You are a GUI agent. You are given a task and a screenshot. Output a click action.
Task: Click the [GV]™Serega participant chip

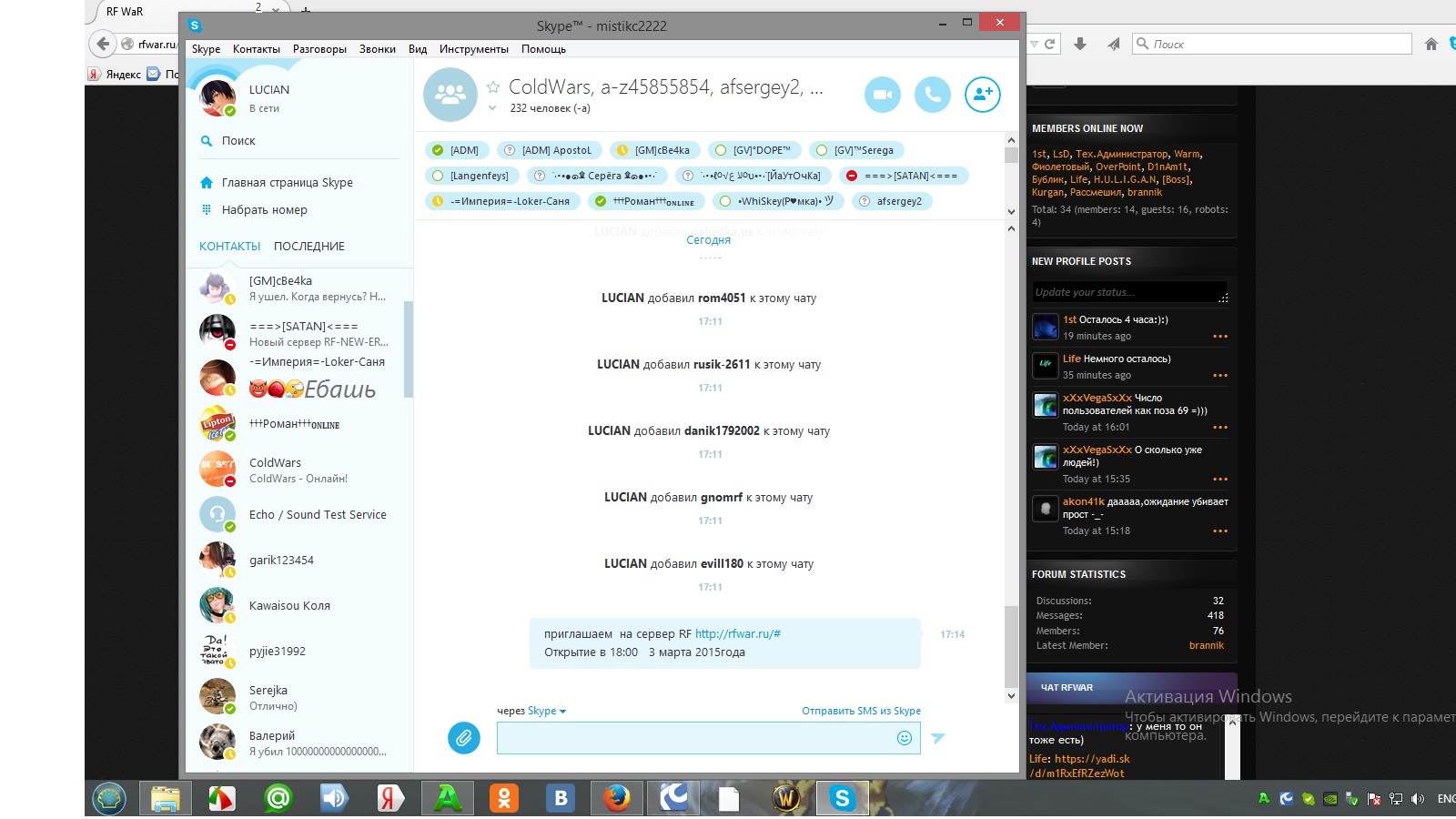[856, 150]
